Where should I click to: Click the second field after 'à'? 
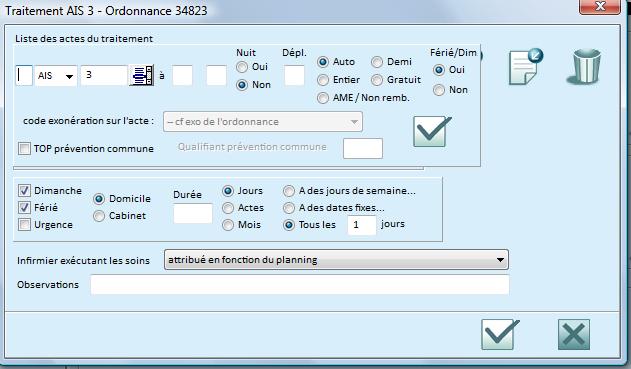point(216,75)
